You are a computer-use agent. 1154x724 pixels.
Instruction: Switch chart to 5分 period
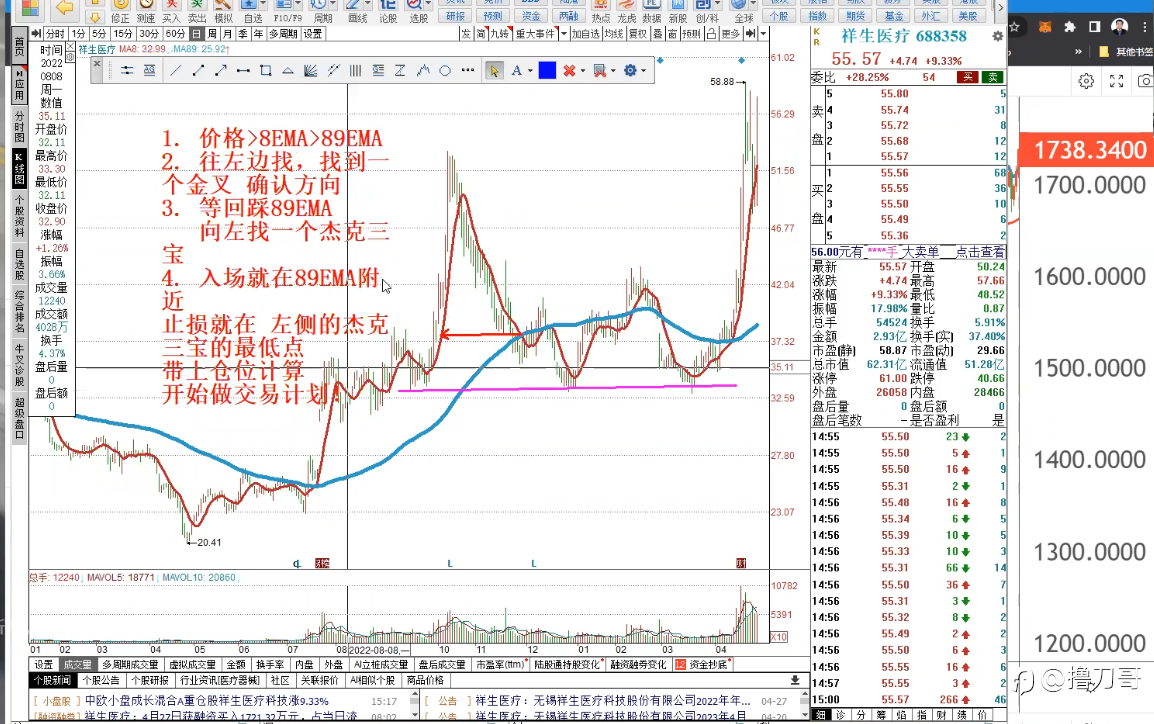tap(99, 34)
